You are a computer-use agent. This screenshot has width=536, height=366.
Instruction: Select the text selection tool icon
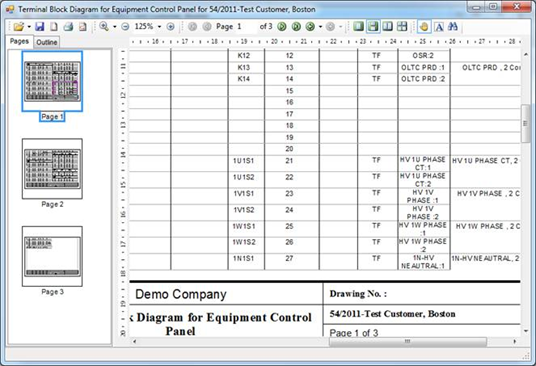pos(439,27)
